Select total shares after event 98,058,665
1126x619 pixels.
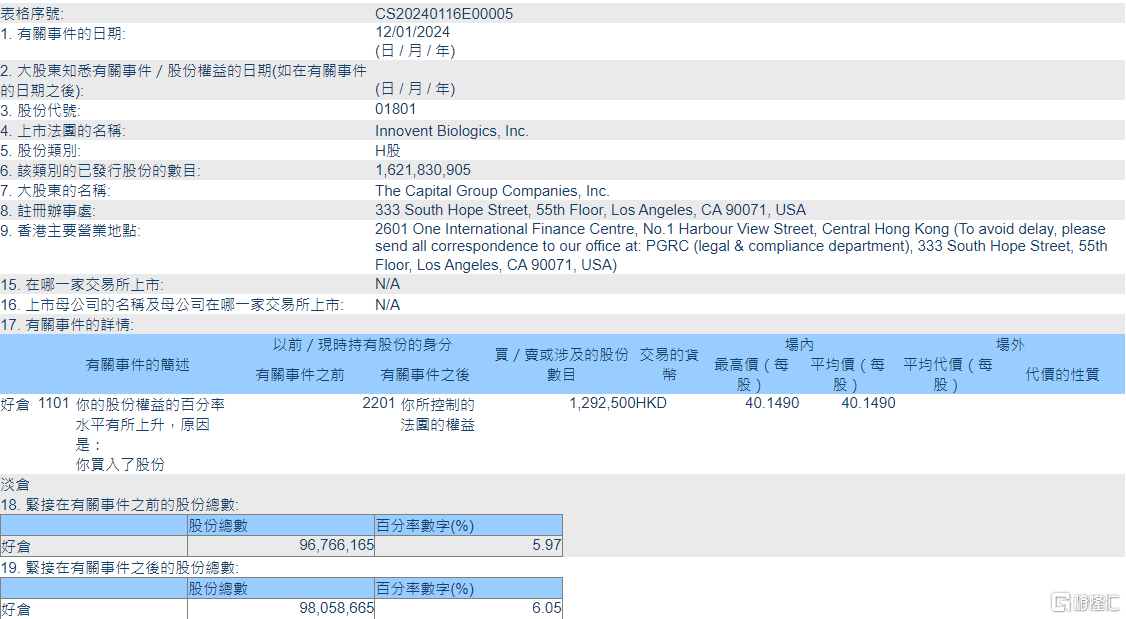337,609
